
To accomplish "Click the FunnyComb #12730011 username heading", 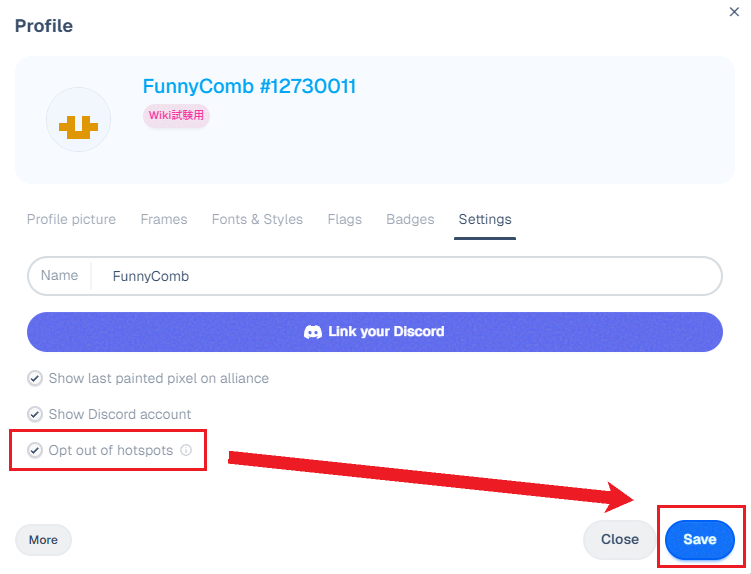I will coord(249,87).
